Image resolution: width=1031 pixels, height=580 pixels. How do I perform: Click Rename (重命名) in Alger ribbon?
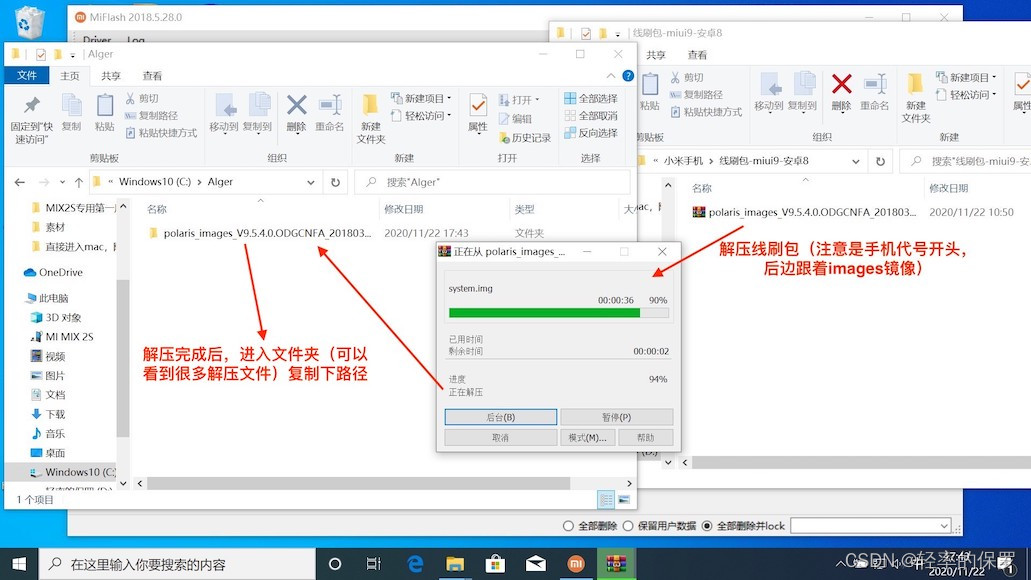[329, 112]
